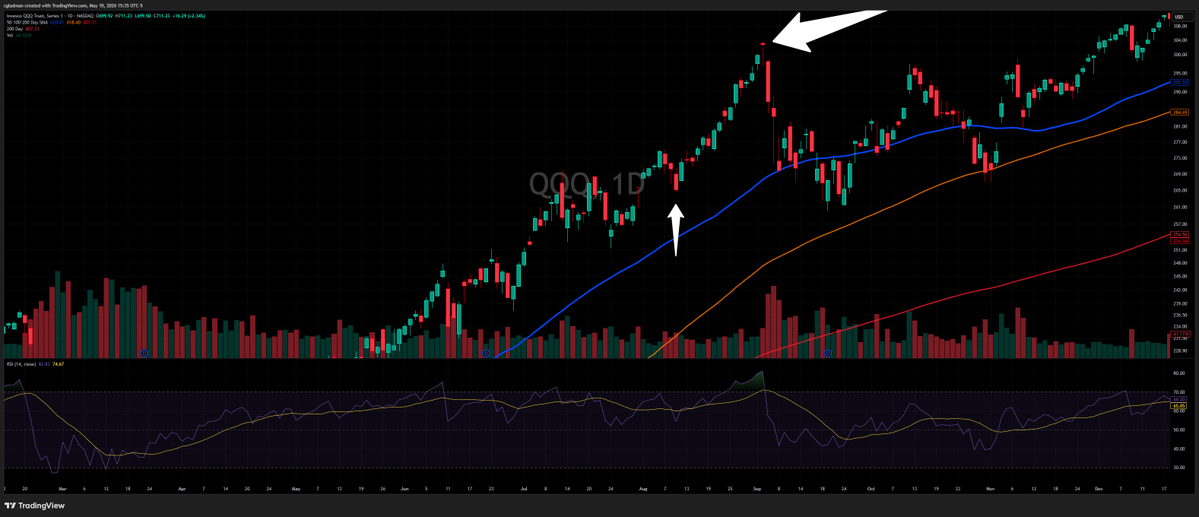Select the Vol indicator legend

(x=10, y=35)
